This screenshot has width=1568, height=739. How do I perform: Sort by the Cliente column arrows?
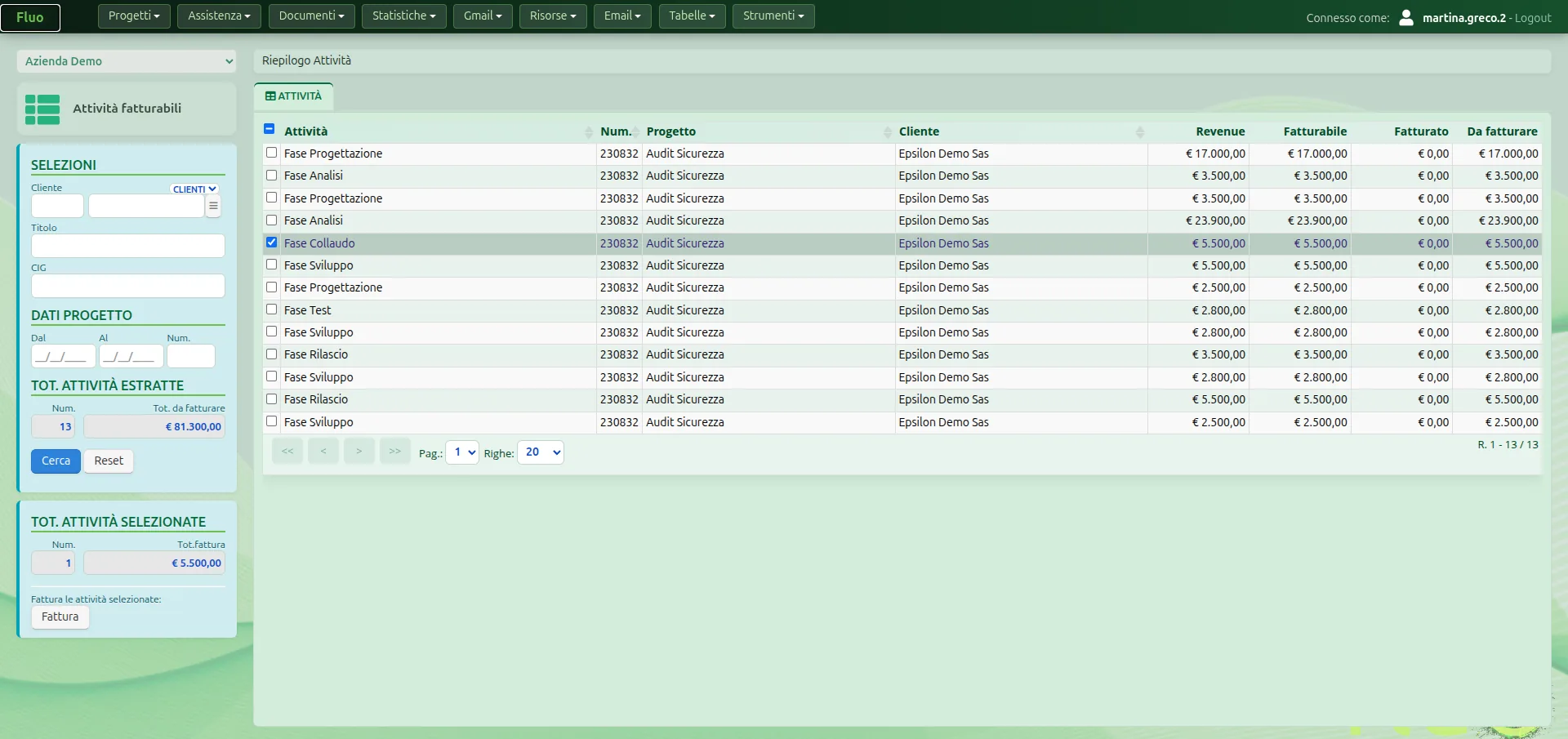point(1140,132)
